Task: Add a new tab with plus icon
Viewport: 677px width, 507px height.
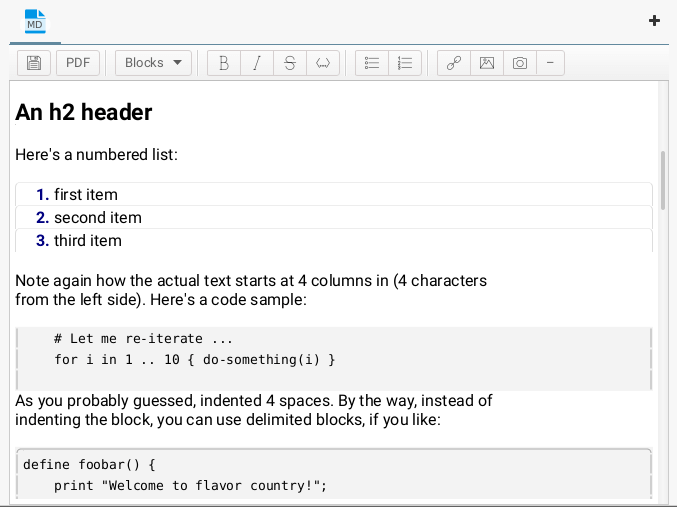Action: [655, 20]
